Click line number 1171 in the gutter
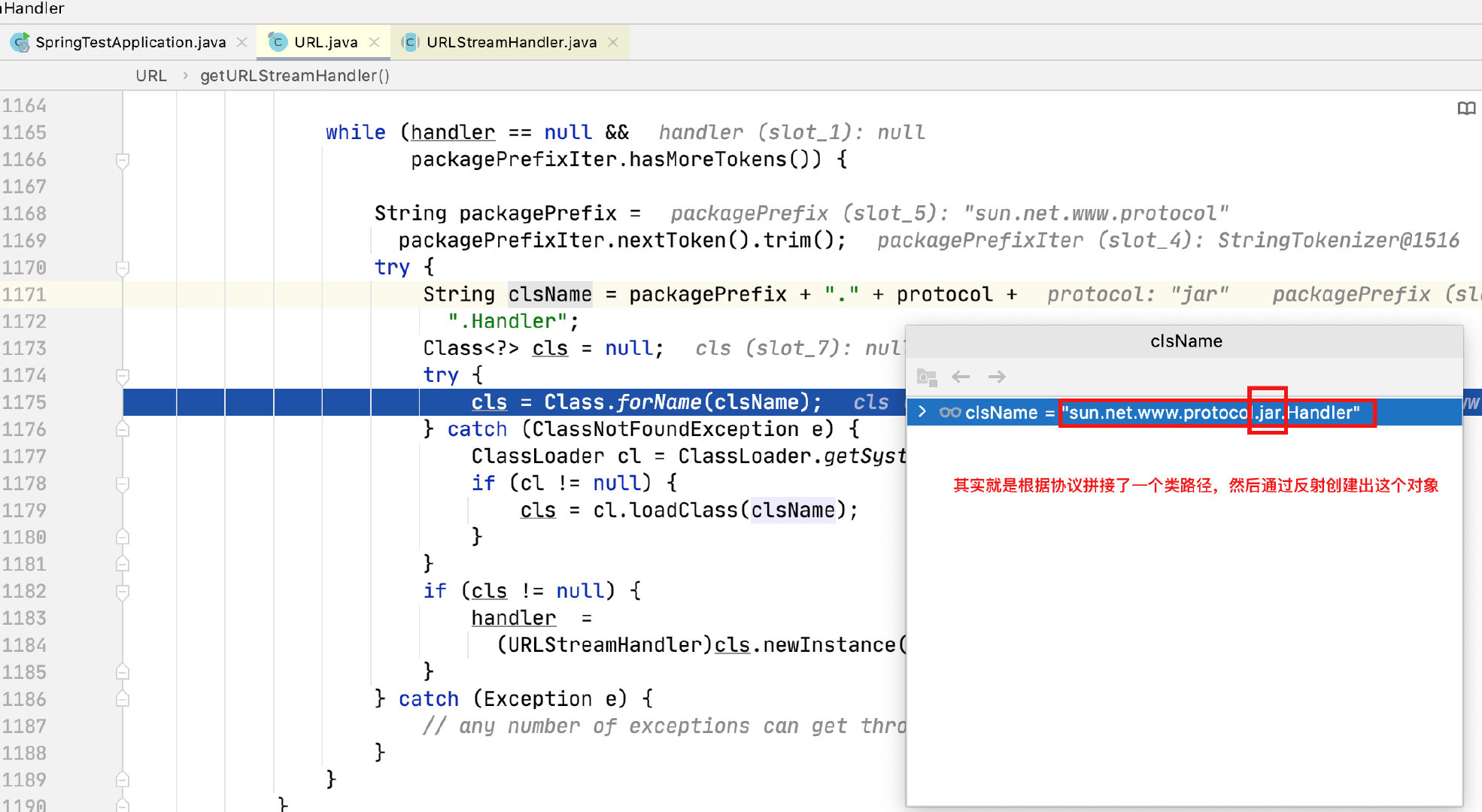 (x=24, y=295)
